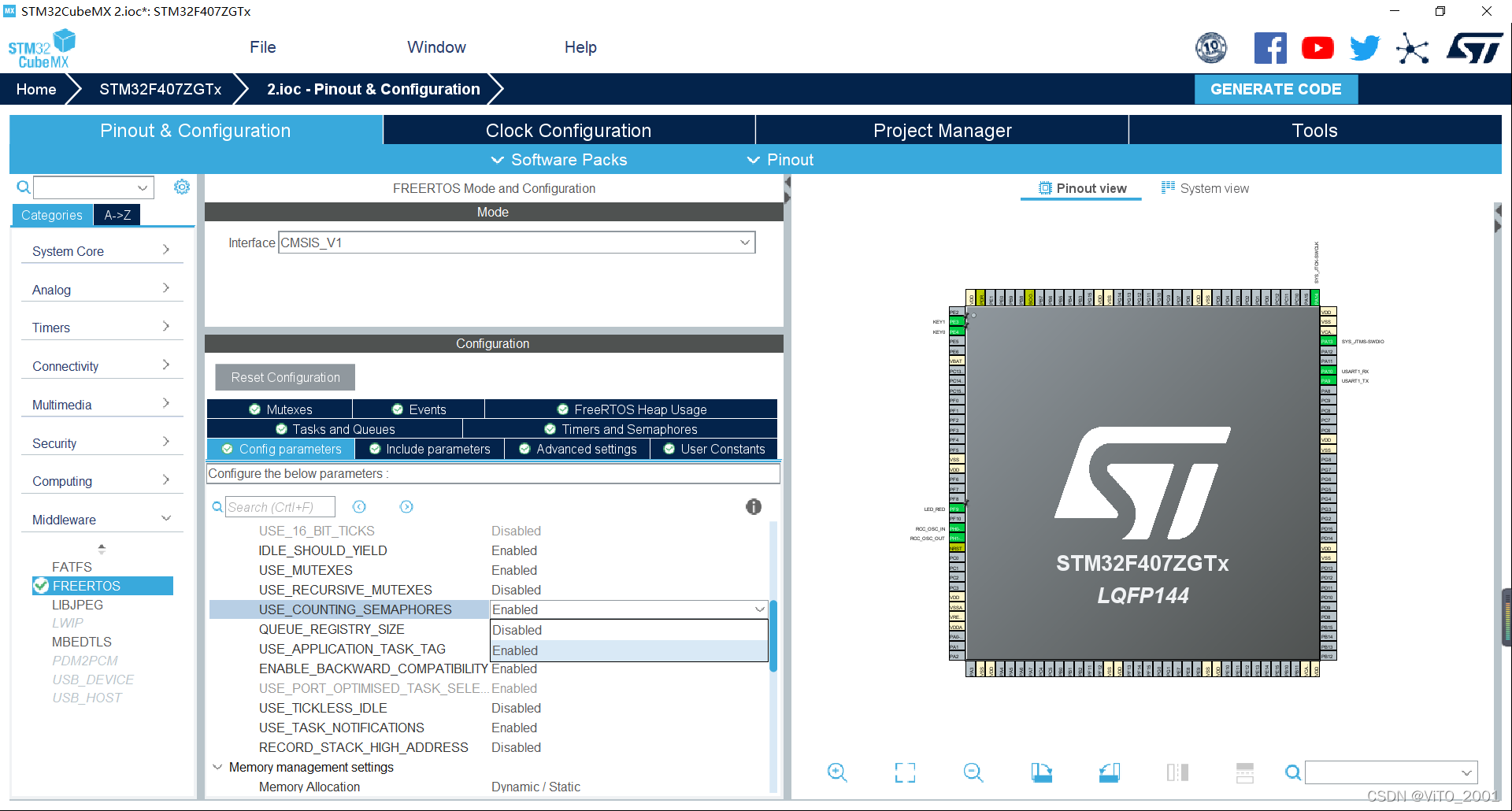The height and width of the screenshot is (811, 1512).
Task: Open the ST community network icon
Action: [x=1413, y=49]
